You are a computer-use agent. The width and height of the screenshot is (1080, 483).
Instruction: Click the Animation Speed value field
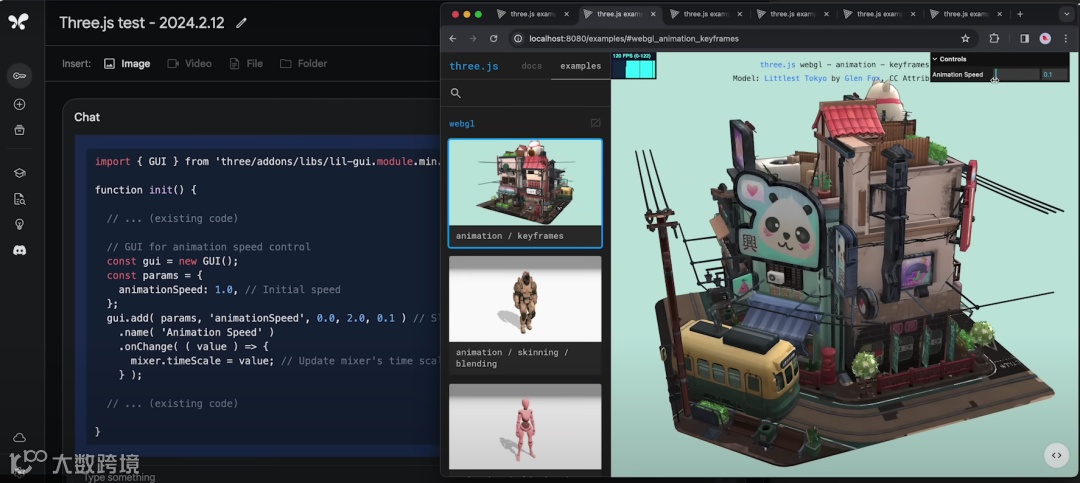pyautogui.click(x=1054, y=74)
